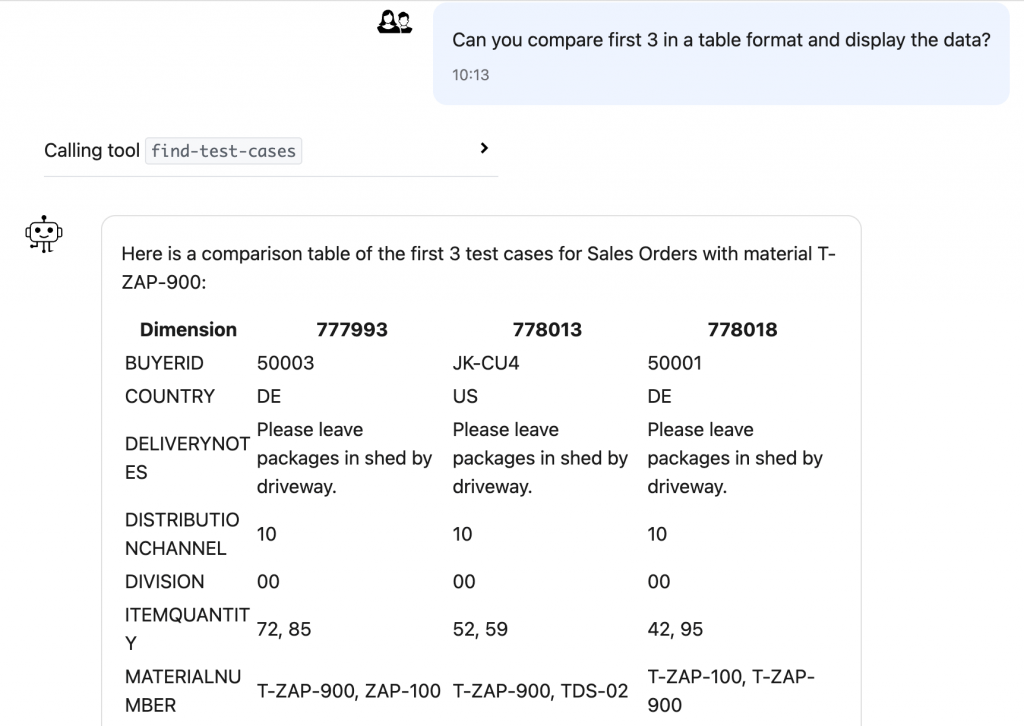Click the Dimension column header
1024x726 pixels.
[x=188, y=329]
